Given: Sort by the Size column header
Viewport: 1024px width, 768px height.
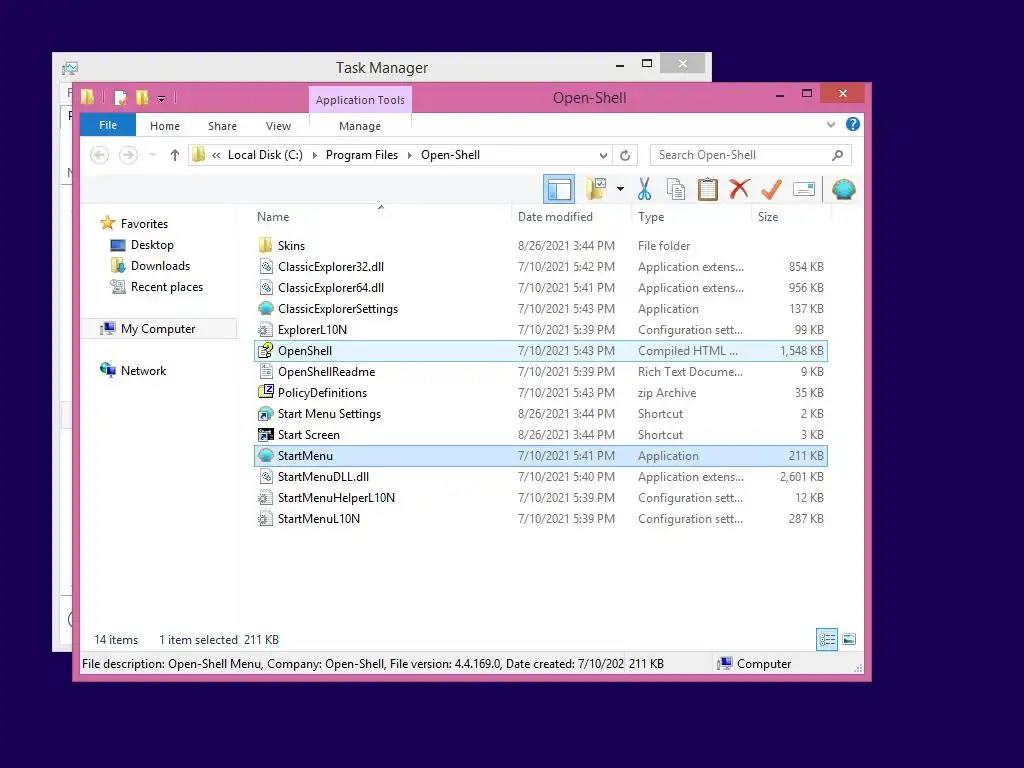Looking at the screenshot, I should (x=791, y=217).
